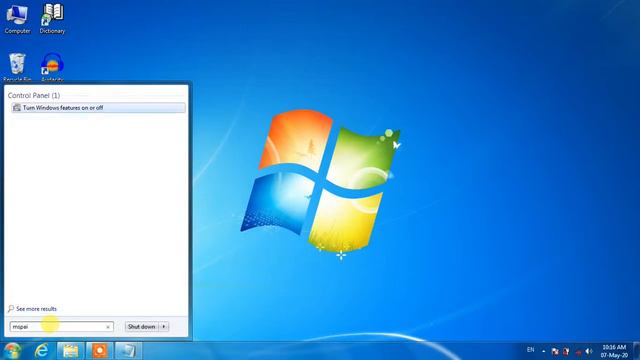Viewport: 640px width, 360px height.
Task: Click the Control Panel (1) results header
Action: (34, 95)
